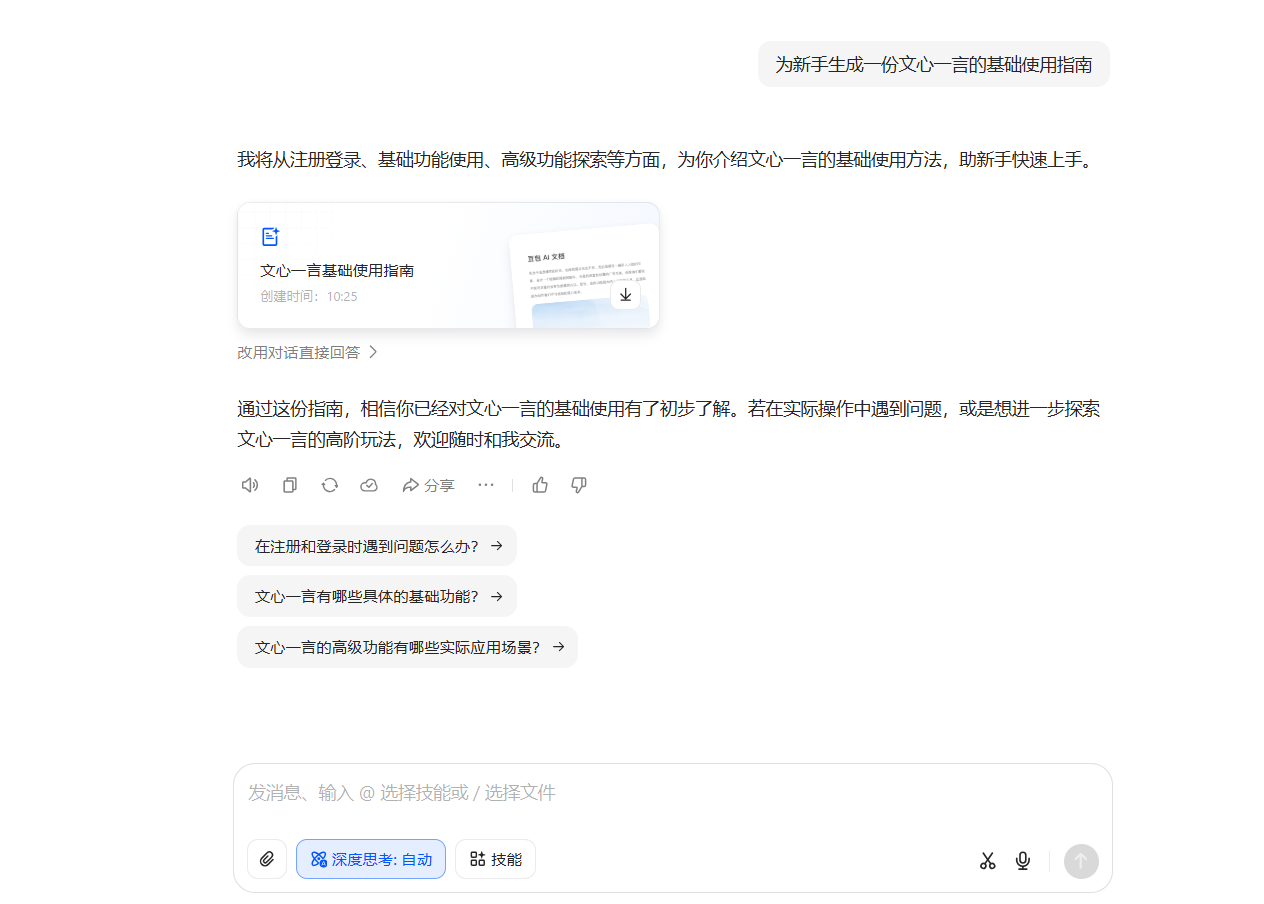The width and height of the screenshot is (1264, 904).
Task: Open the scissors screenshot tool
Action: [x=988, y=861]
